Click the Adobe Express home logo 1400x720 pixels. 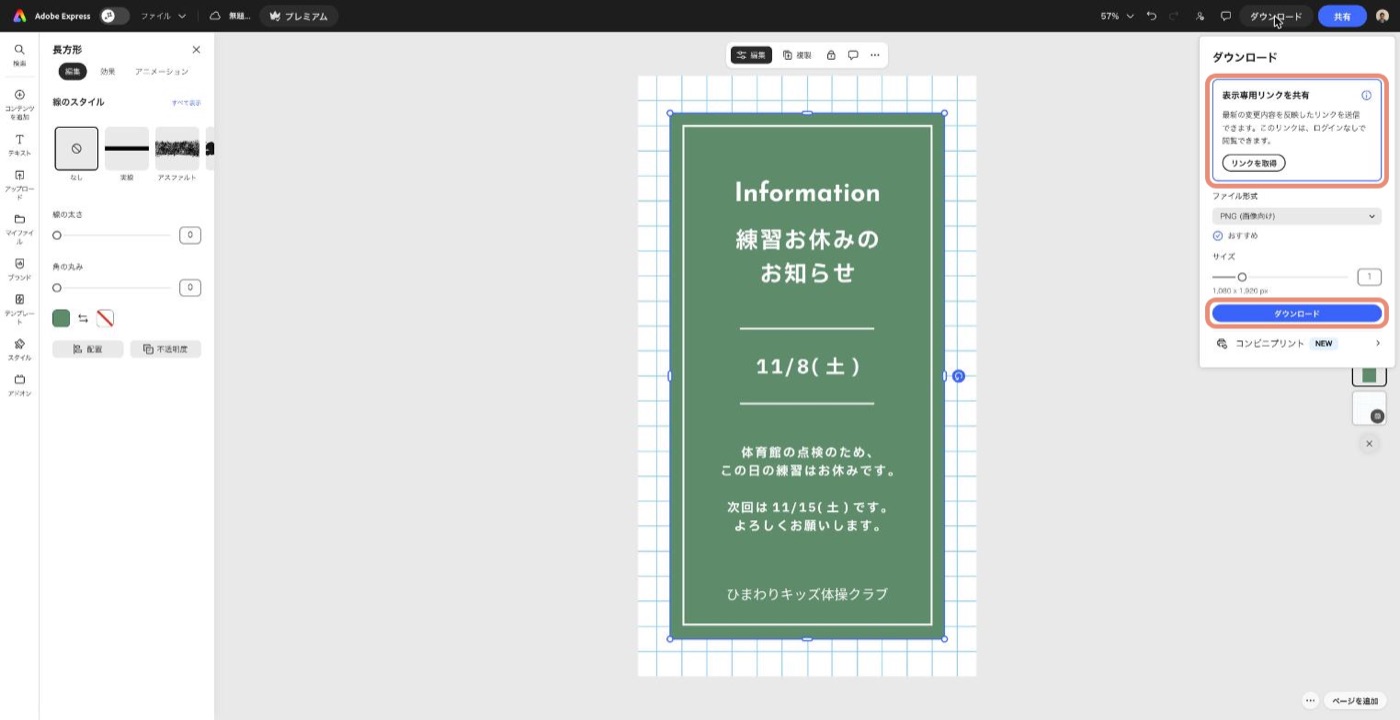tap(19, 16)
